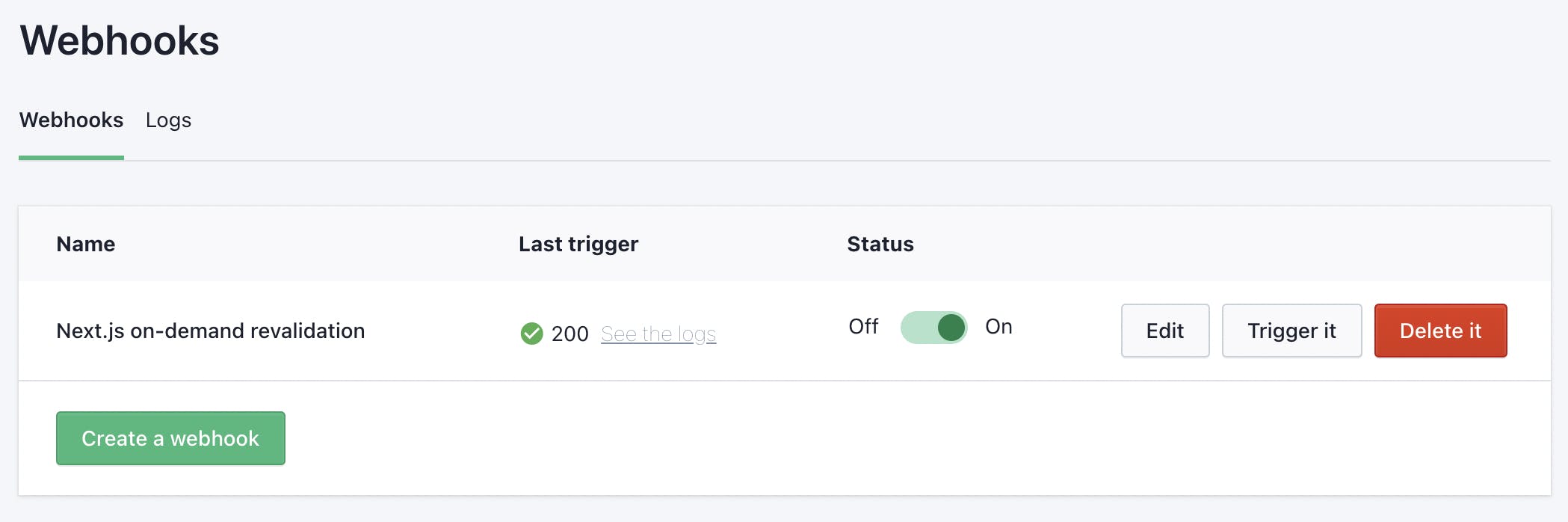
Task: Select the Webhooks tab
Action: pyautogui.click(x=71, y=120)
